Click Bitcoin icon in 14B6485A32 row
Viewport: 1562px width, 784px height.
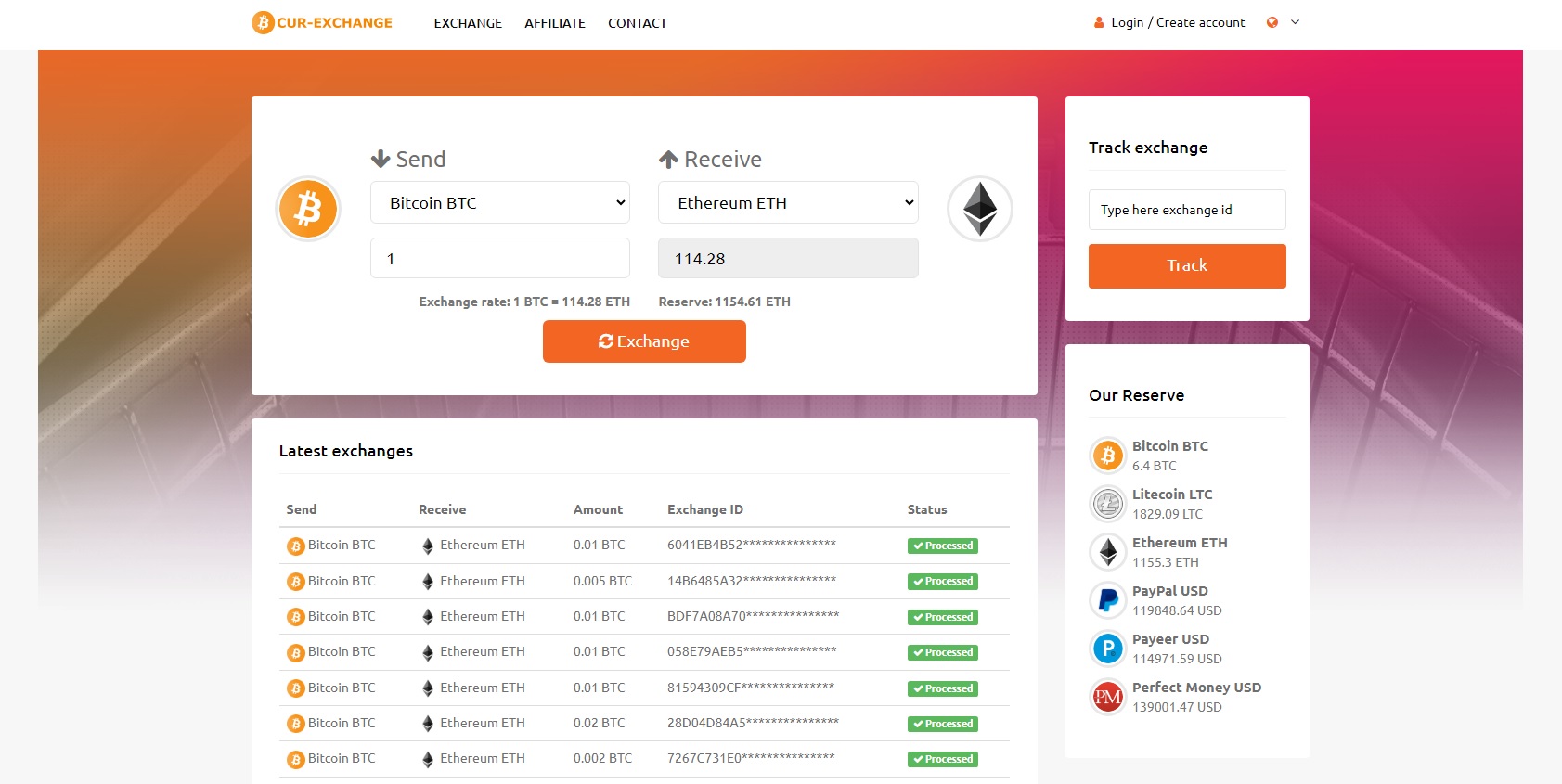pyautogui.click(x=296, y=582)
